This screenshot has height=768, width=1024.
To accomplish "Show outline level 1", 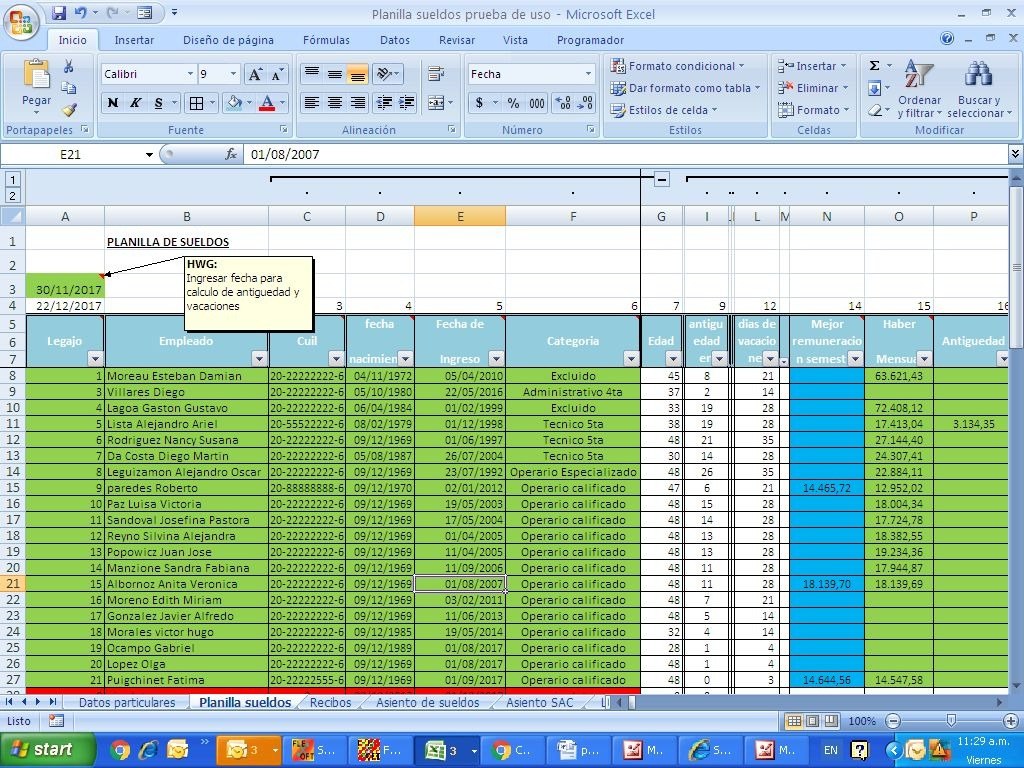I will pos(14,179).
